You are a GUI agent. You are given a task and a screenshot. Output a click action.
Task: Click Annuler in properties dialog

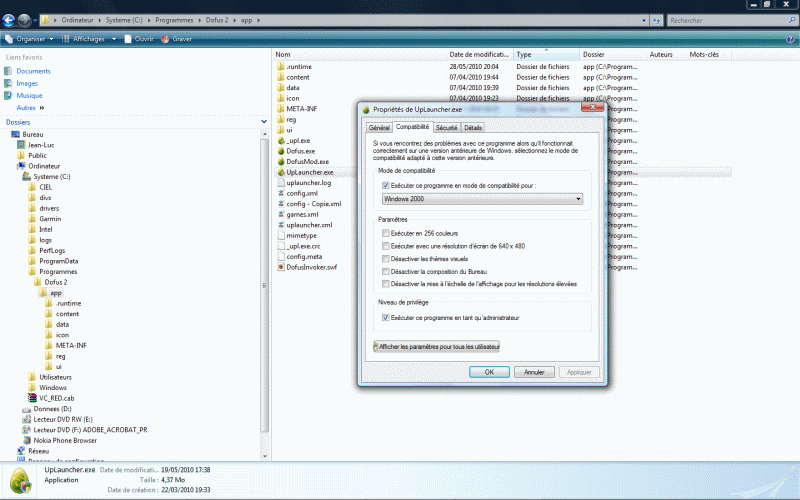534,372
